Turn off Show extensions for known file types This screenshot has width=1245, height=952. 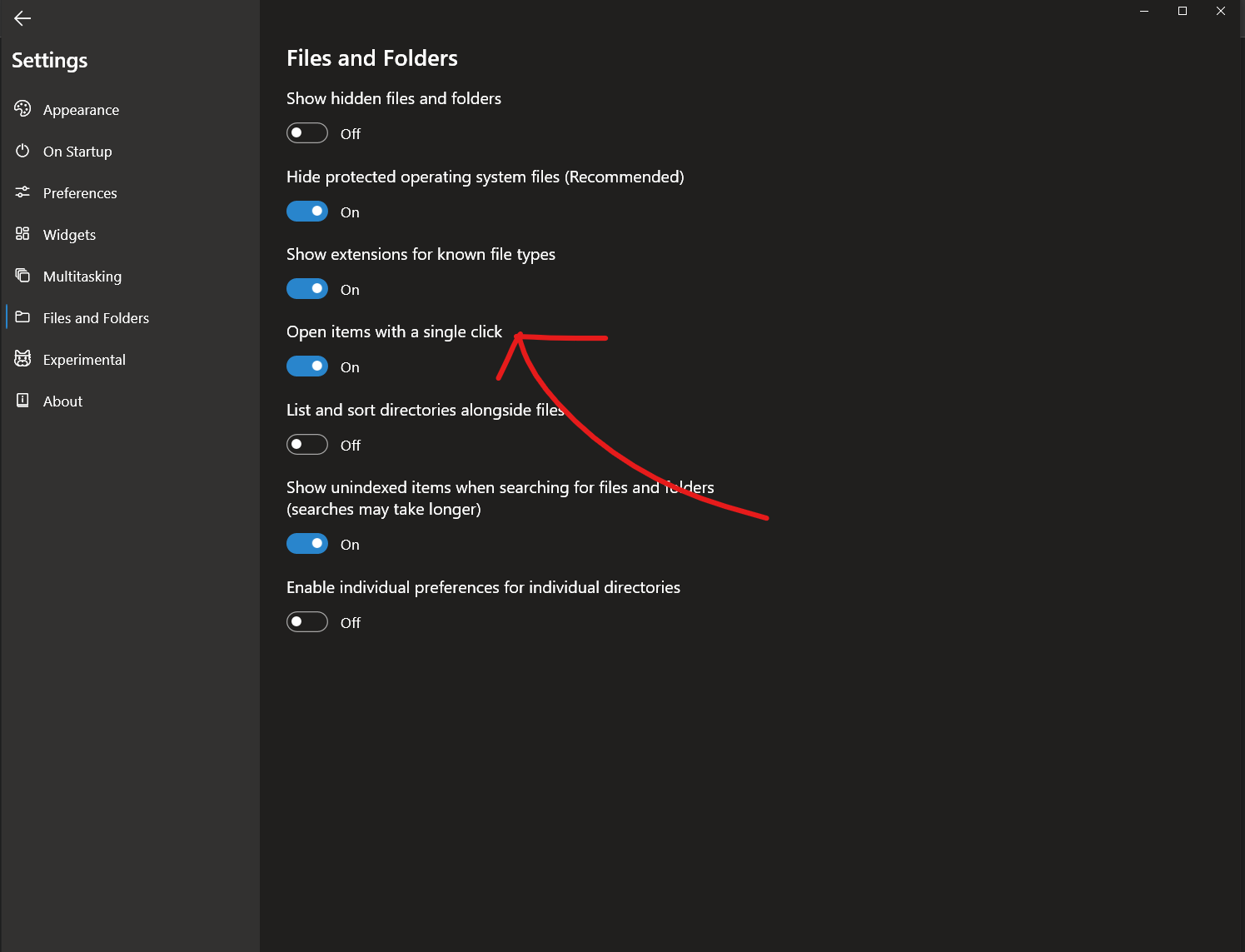pyautogui.click(x=306, y=288)
